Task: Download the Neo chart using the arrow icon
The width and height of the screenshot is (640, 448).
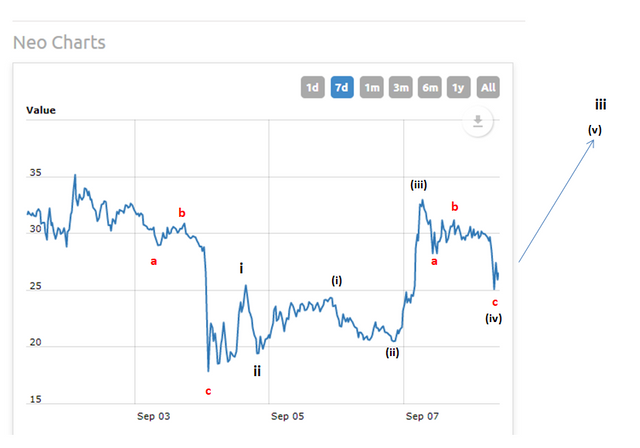Action: point(478,122)
